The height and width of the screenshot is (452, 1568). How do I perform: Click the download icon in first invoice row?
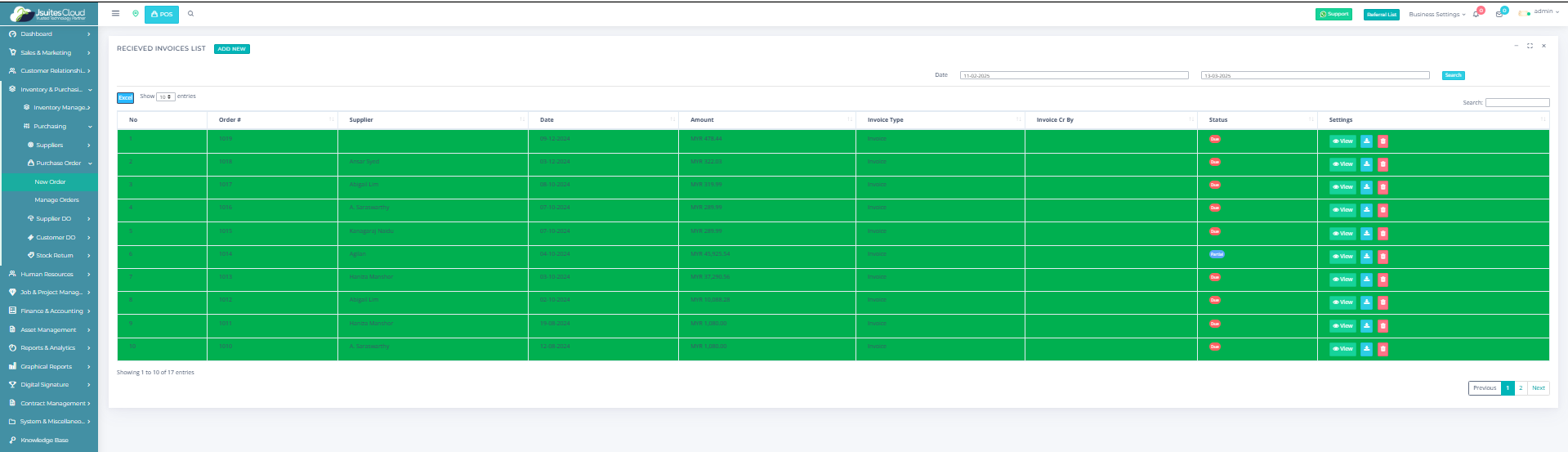tap(1366, 141)
